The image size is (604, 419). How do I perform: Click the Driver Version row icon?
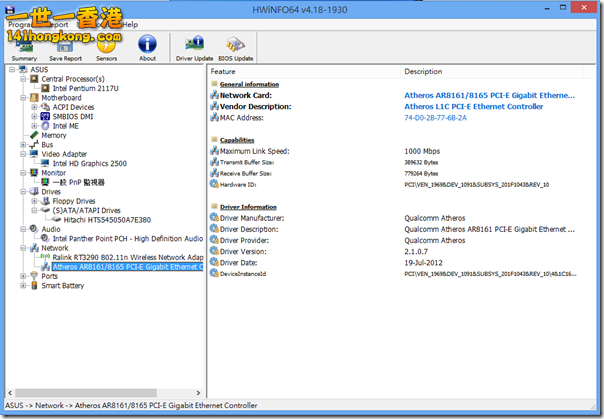coord(214,251)
